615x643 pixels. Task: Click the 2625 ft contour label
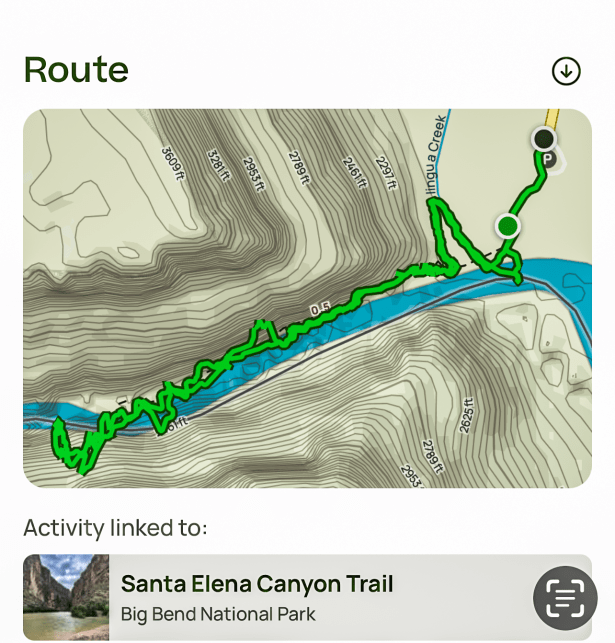click(467, 413)
